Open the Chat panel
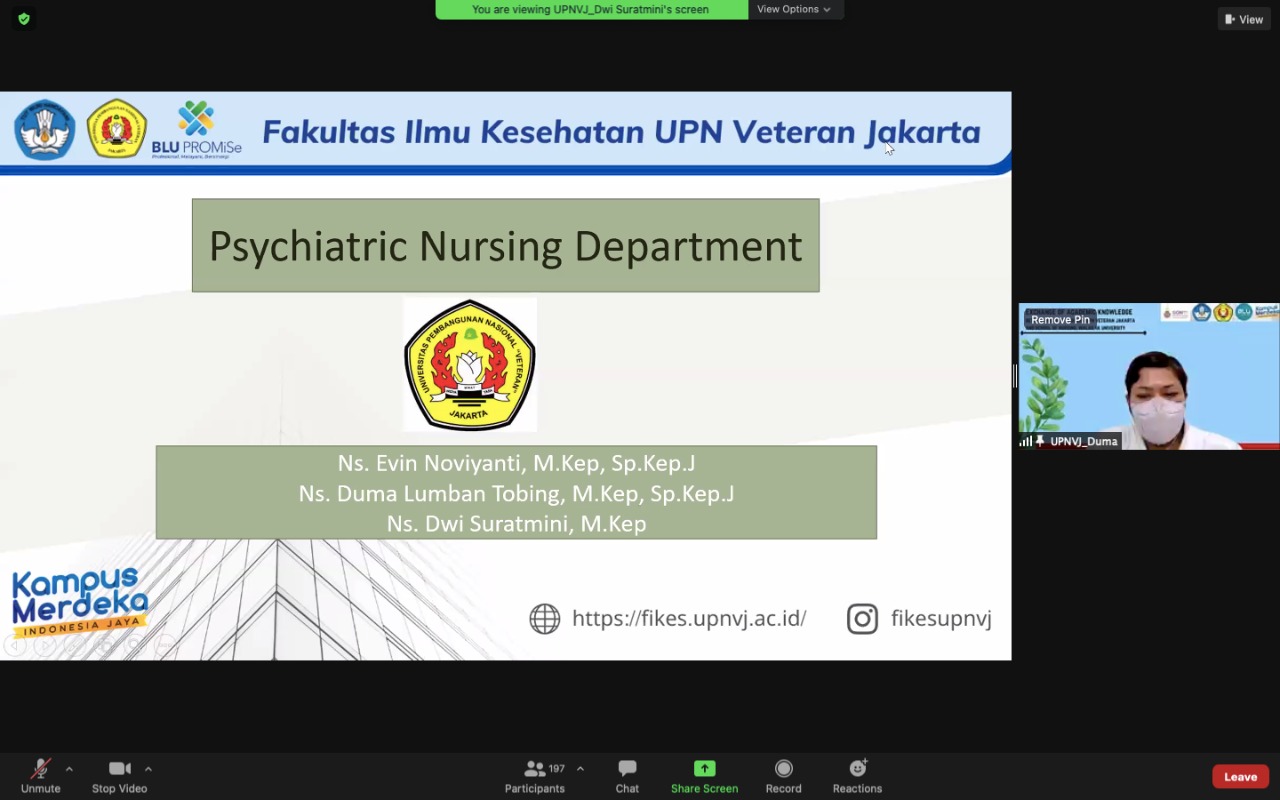The width and height of the screenshot is (1280, 800). tap(627, 776)
